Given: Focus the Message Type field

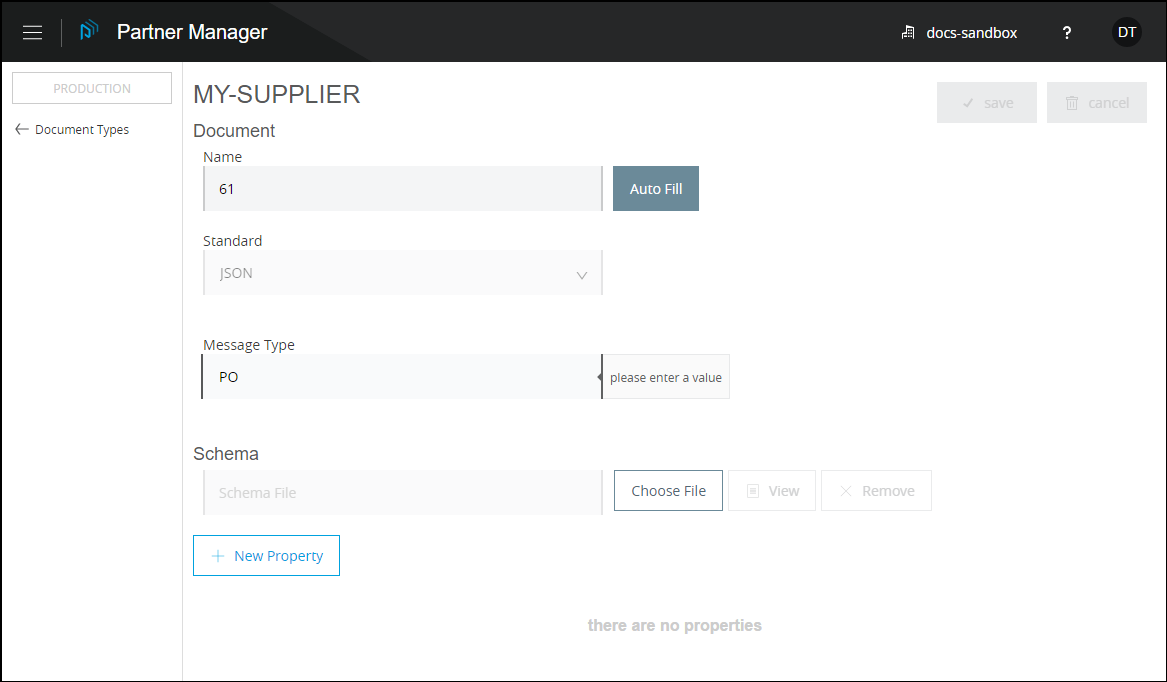Looking at the screenshot, I should click(x=401, y=377).
